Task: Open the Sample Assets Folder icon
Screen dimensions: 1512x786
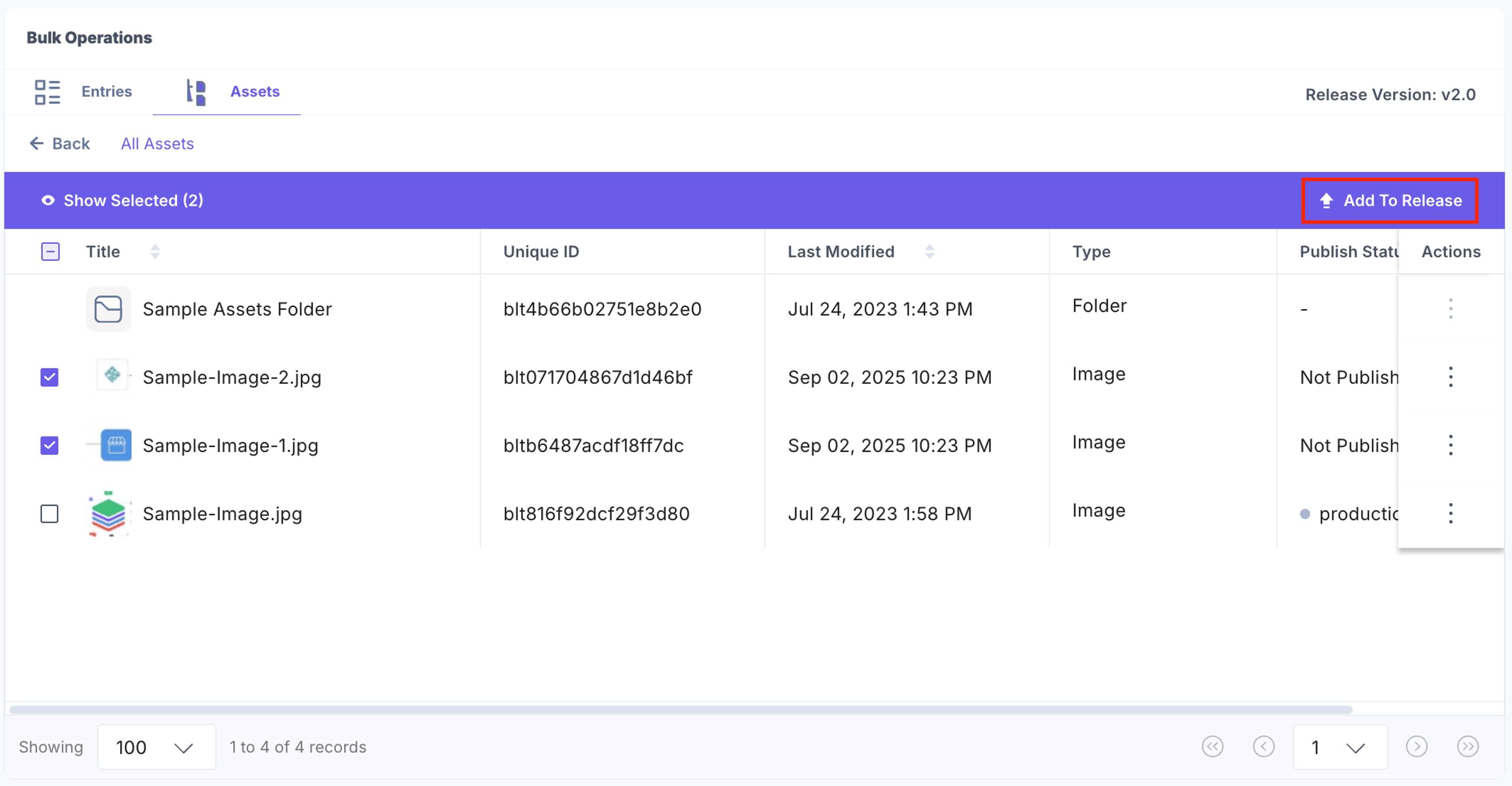Action: click(x=109, y=309)
